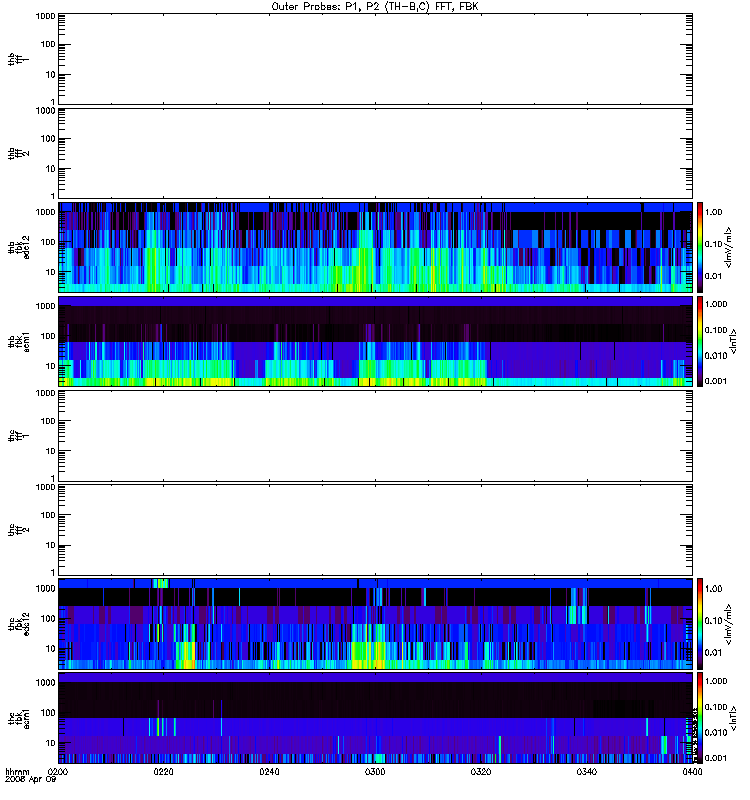Screen dimensions: 750x800
Task: Click the 'thc fff 2' y-axis label
Action: point(18,530)
